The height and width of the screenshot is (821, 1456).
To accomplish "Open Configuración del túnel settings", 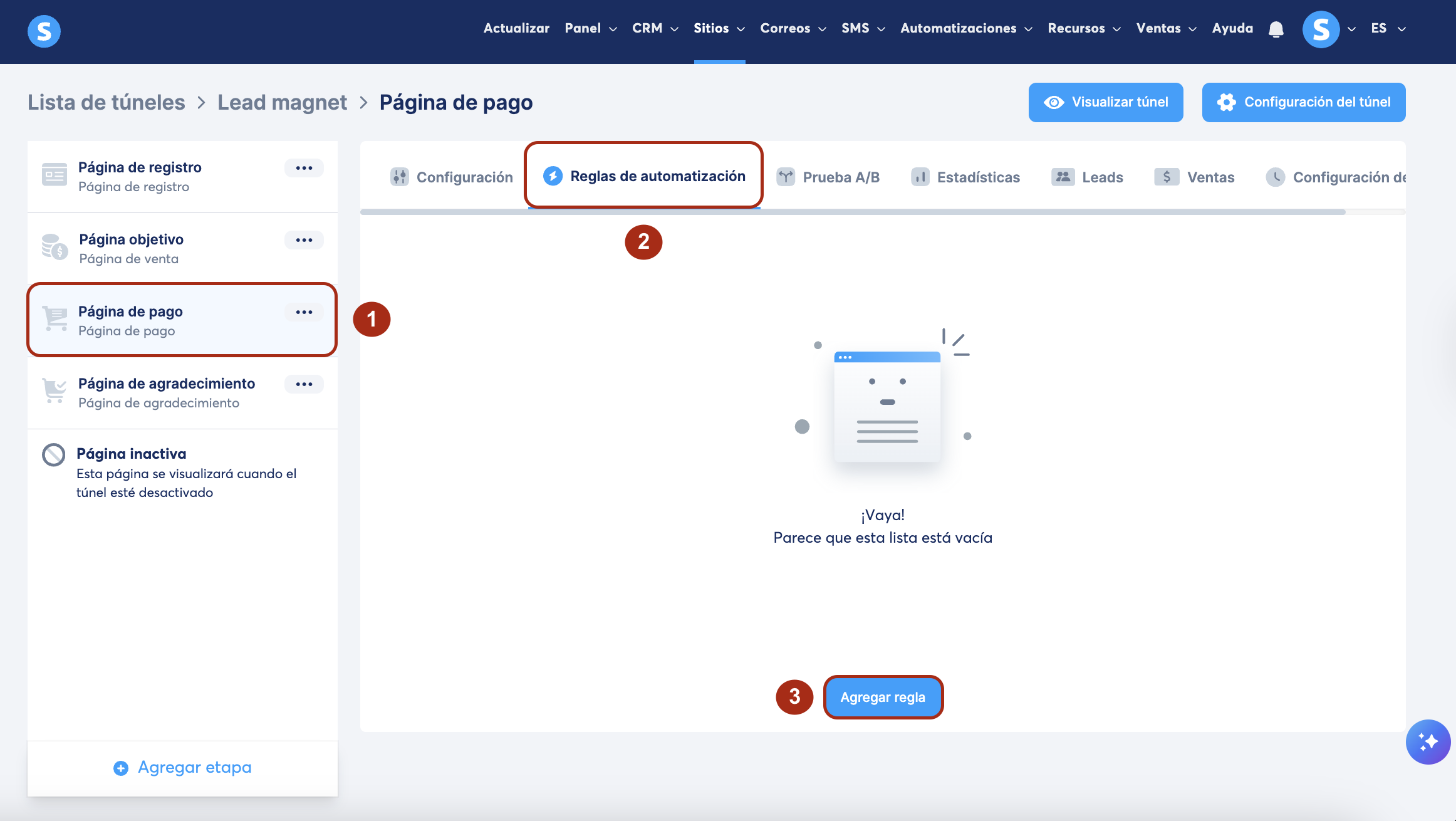I will (1303, 102).
